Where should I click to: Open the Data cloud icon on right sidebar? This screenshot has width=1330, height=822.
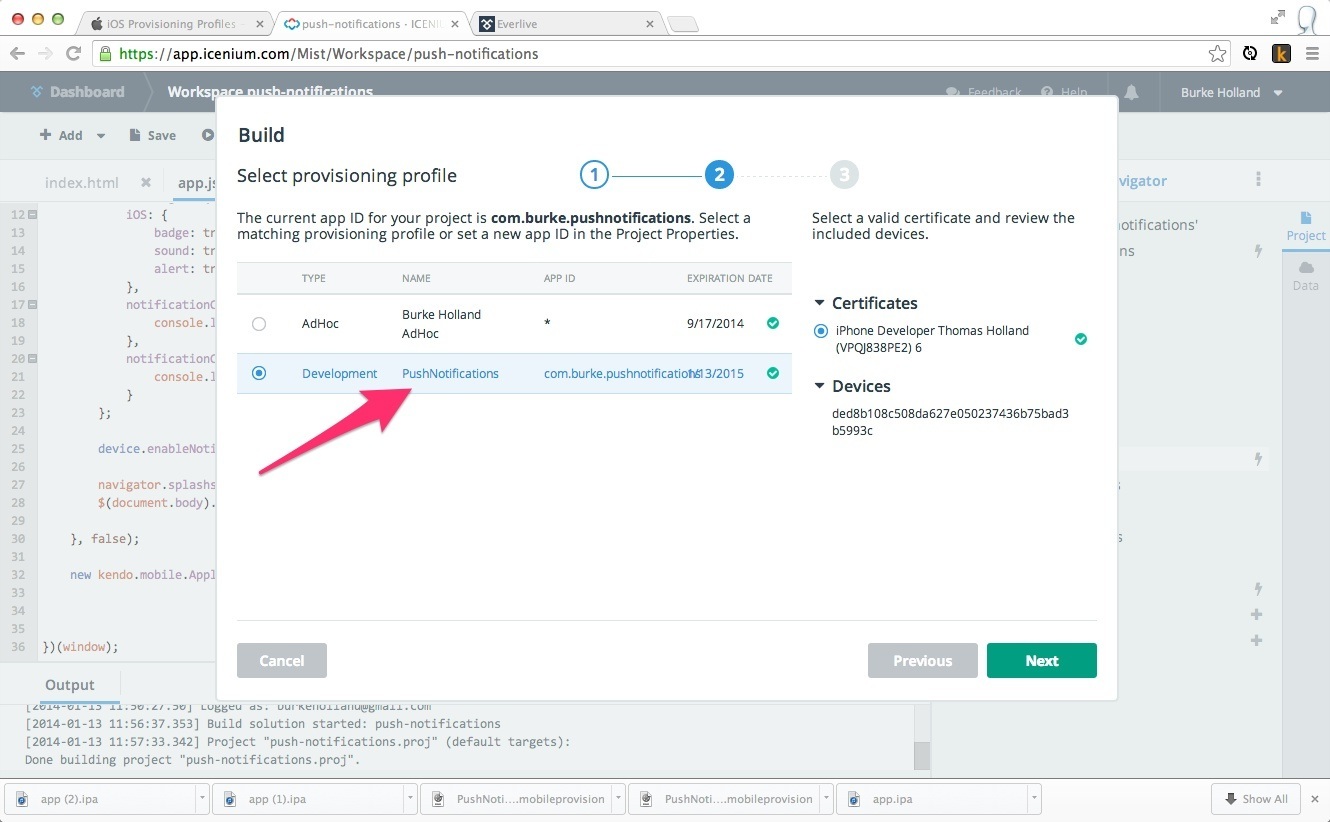click(1306, 275)
